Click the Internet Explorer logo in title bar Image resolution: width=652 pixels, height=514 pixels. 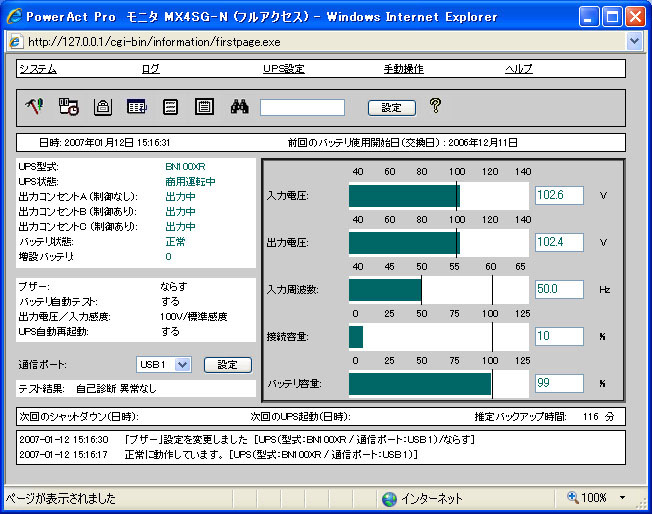[x=15, y=16]
